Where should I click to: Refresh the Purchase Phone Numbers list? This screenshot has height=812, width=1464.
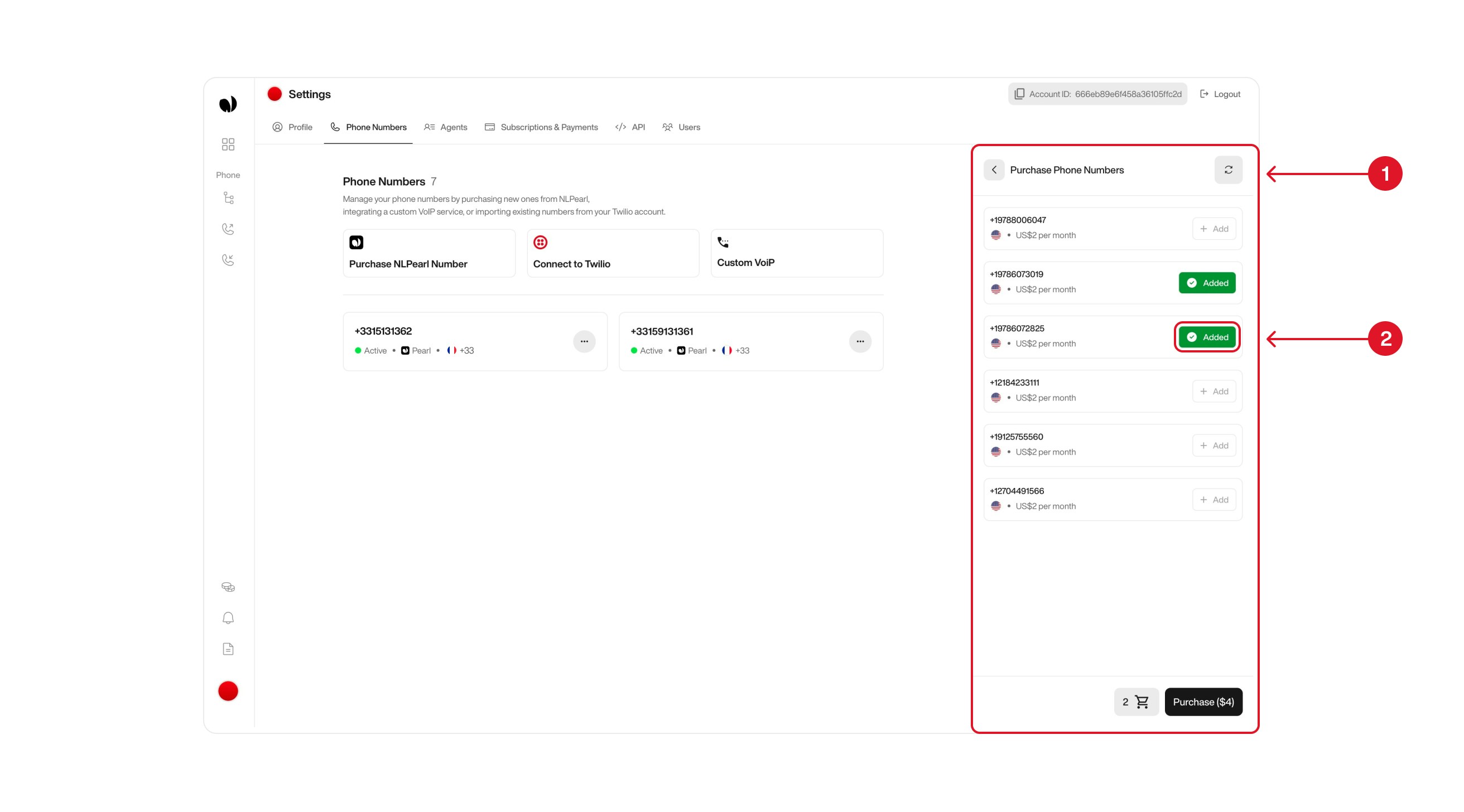[x=1228, y=170]
